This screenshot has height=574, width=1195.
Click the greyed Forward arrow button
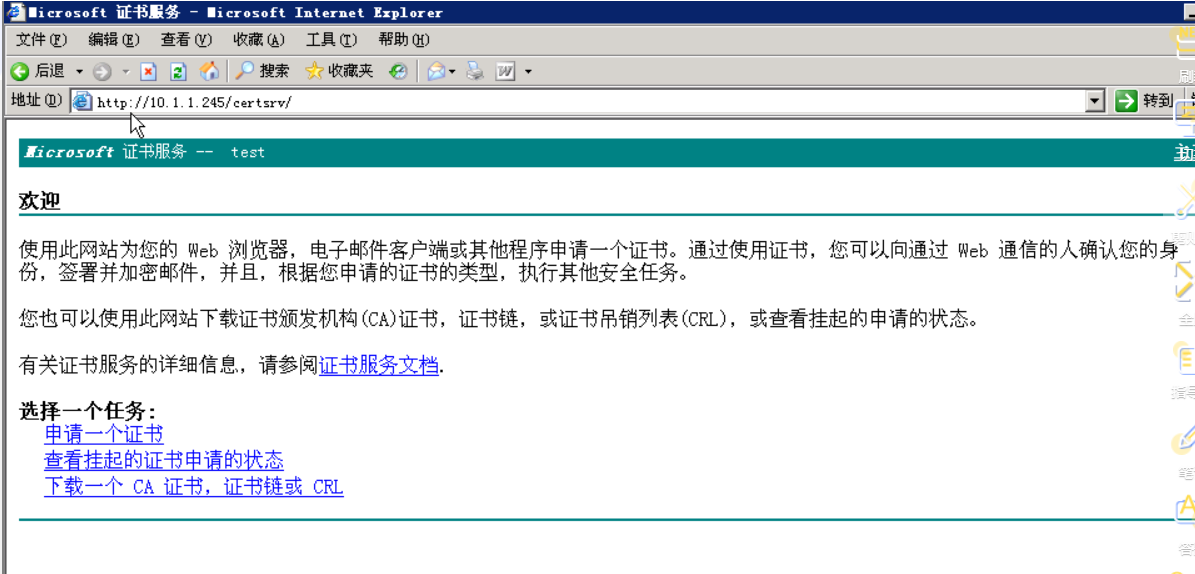(x=102, y=72)
